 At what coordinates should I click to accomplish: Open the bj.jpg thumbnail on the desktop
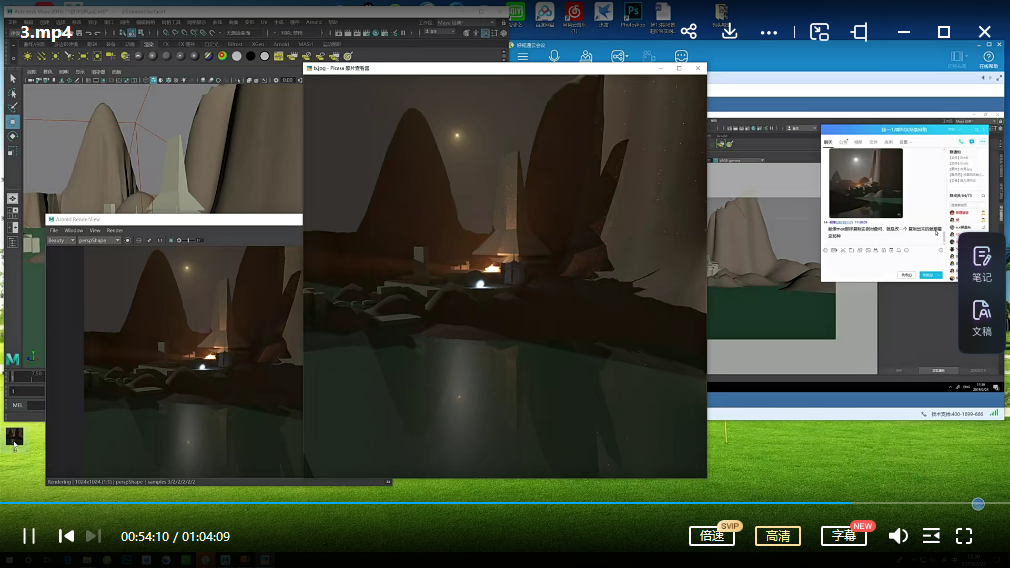click(14, 438)
